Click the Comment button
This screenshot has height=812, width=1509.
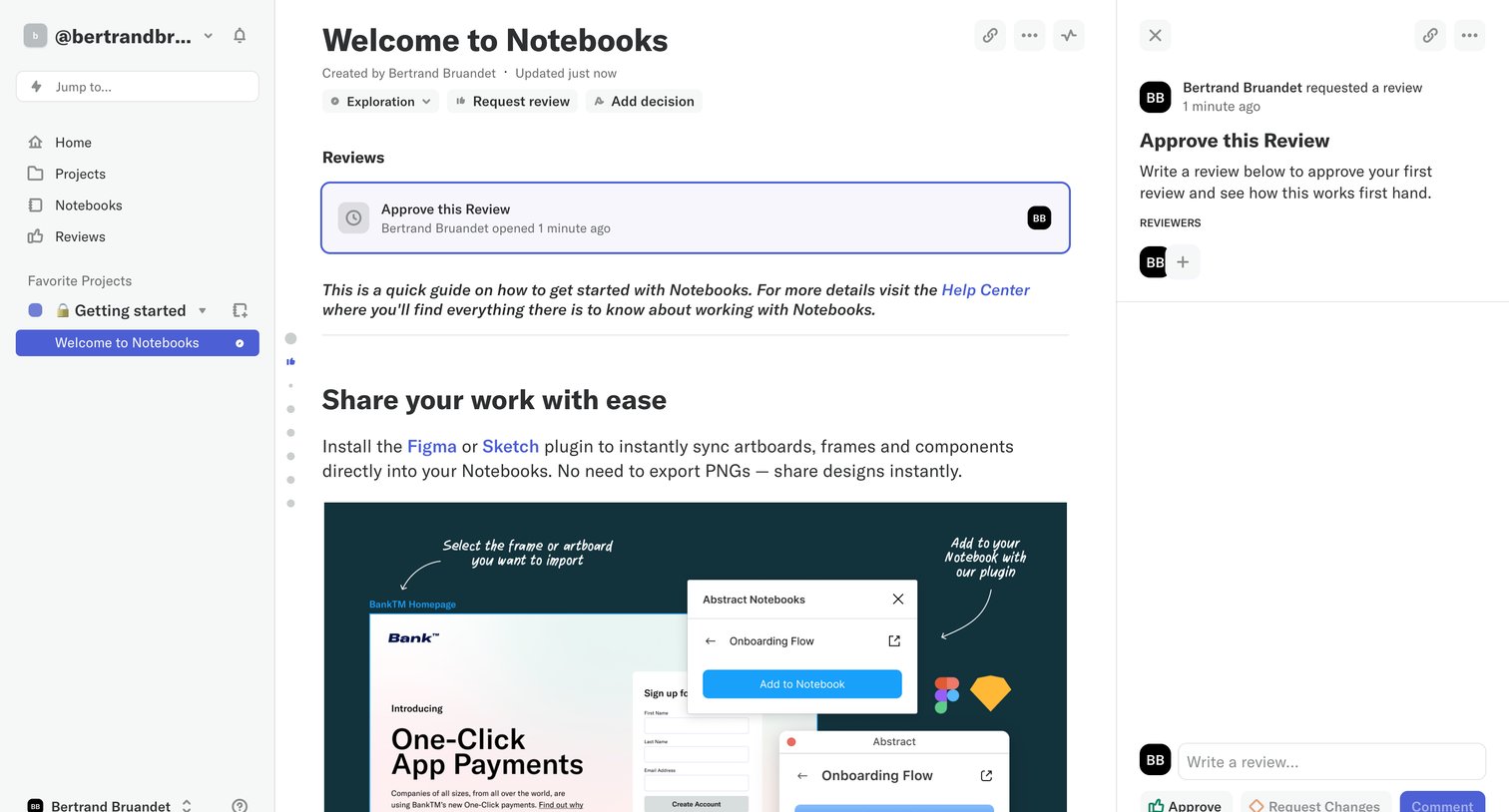(1442, 804)
